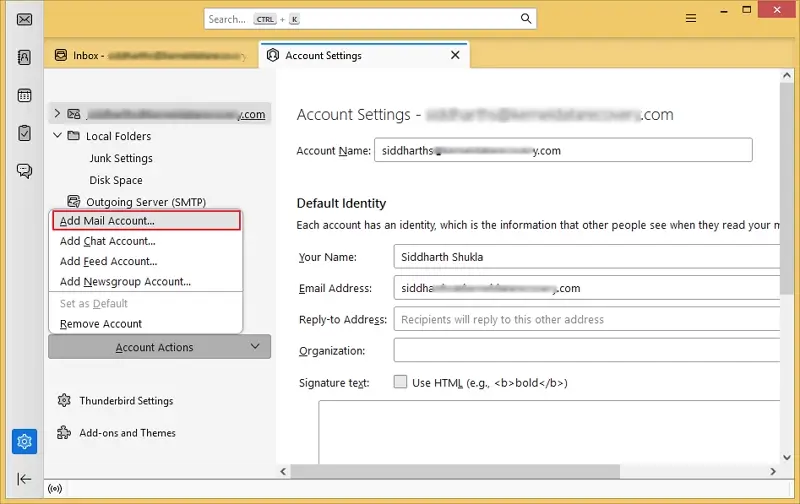Expand the mail account tree node

point(57,113)
